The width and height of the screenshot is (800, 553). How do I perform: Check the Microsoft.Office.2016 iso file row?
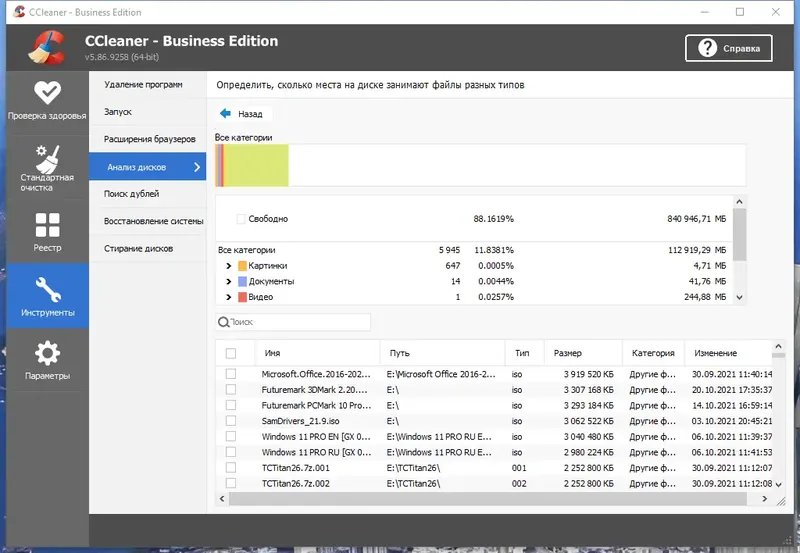231,374
